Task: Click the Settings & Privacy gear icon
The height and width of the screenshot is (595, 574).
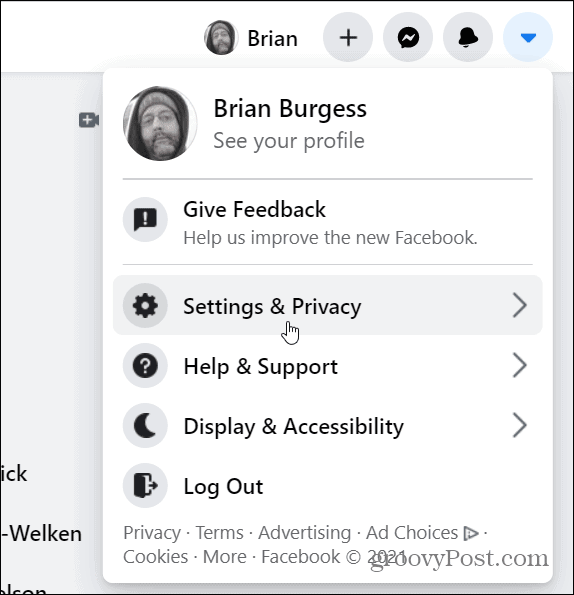Action: (x=145, y=305)
